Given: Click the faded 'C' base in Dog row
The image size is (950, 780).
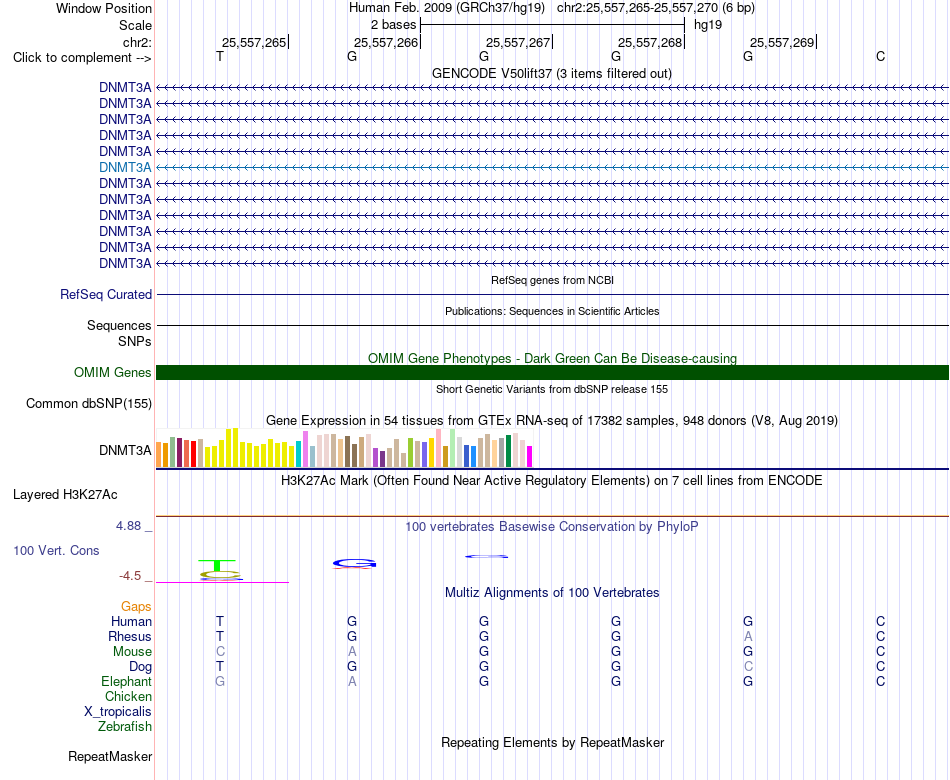Looking at the screenshot, I should click(748, 667).
